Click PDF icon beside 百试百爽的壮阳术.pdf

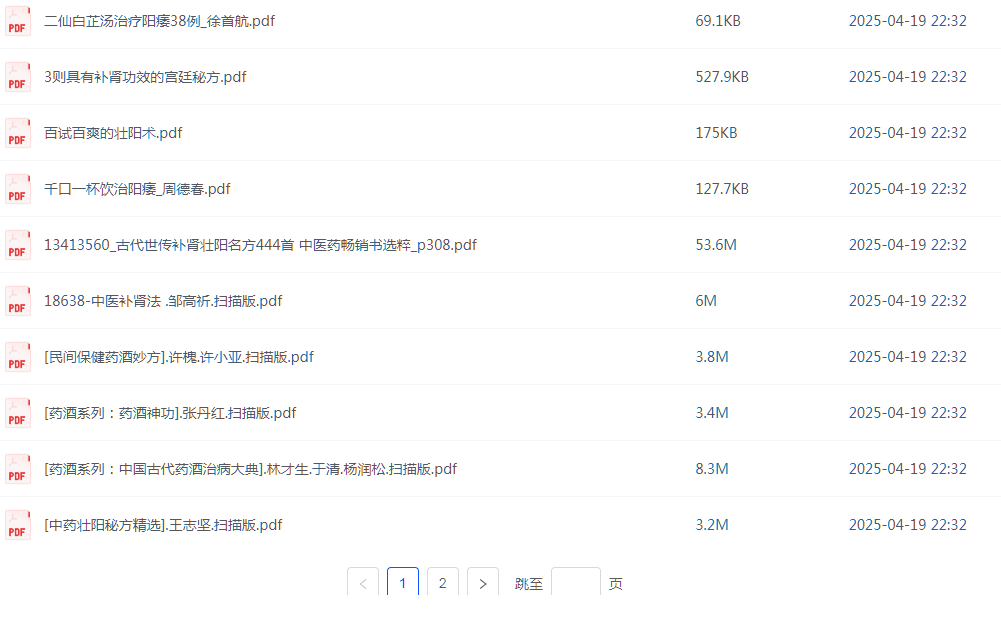18,133
